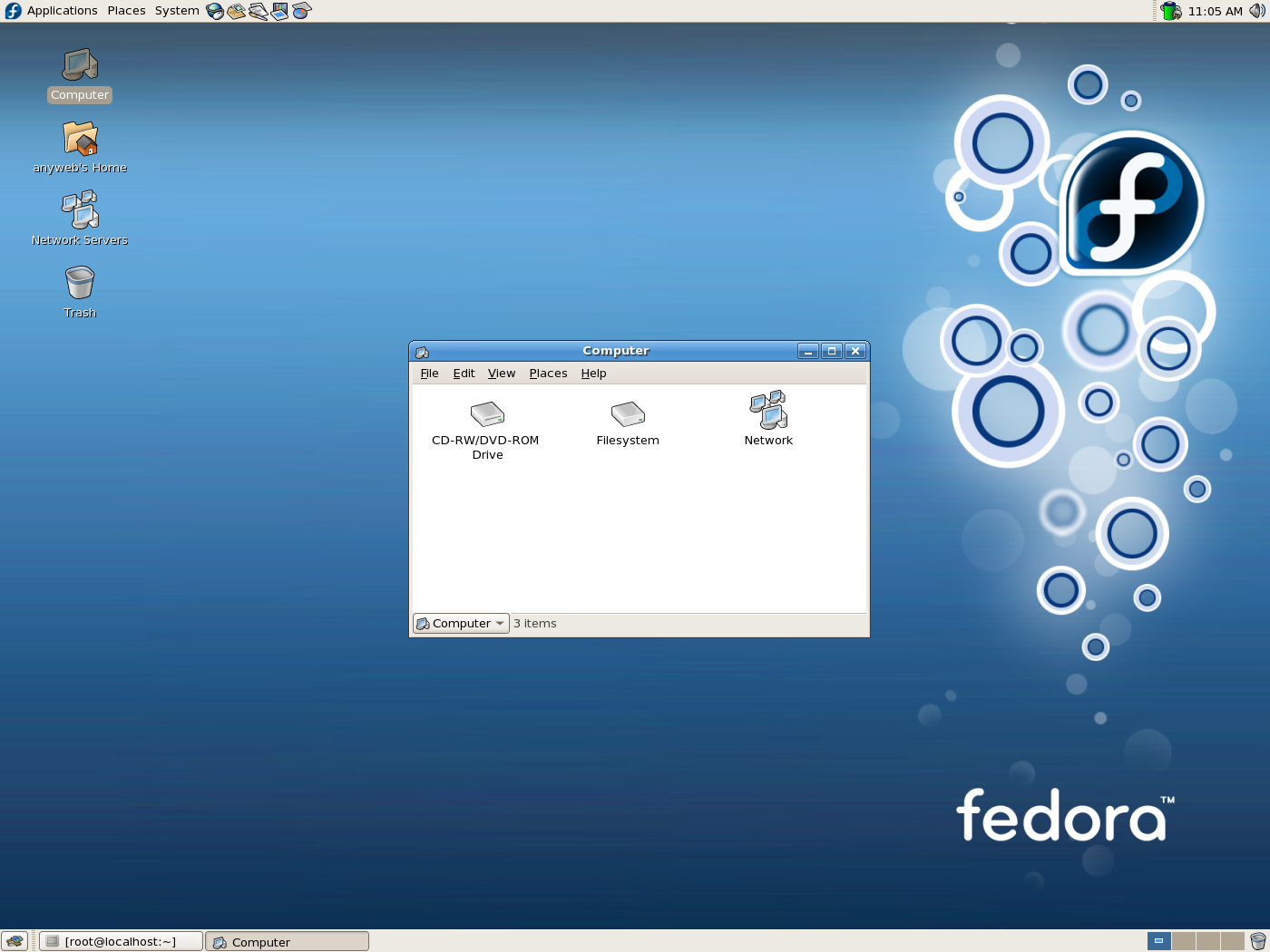Image resolution: width=1270 pixels, height=952 pixels.
Task: Launch the presentation app icon on the panel
Action: click(280, 11)
